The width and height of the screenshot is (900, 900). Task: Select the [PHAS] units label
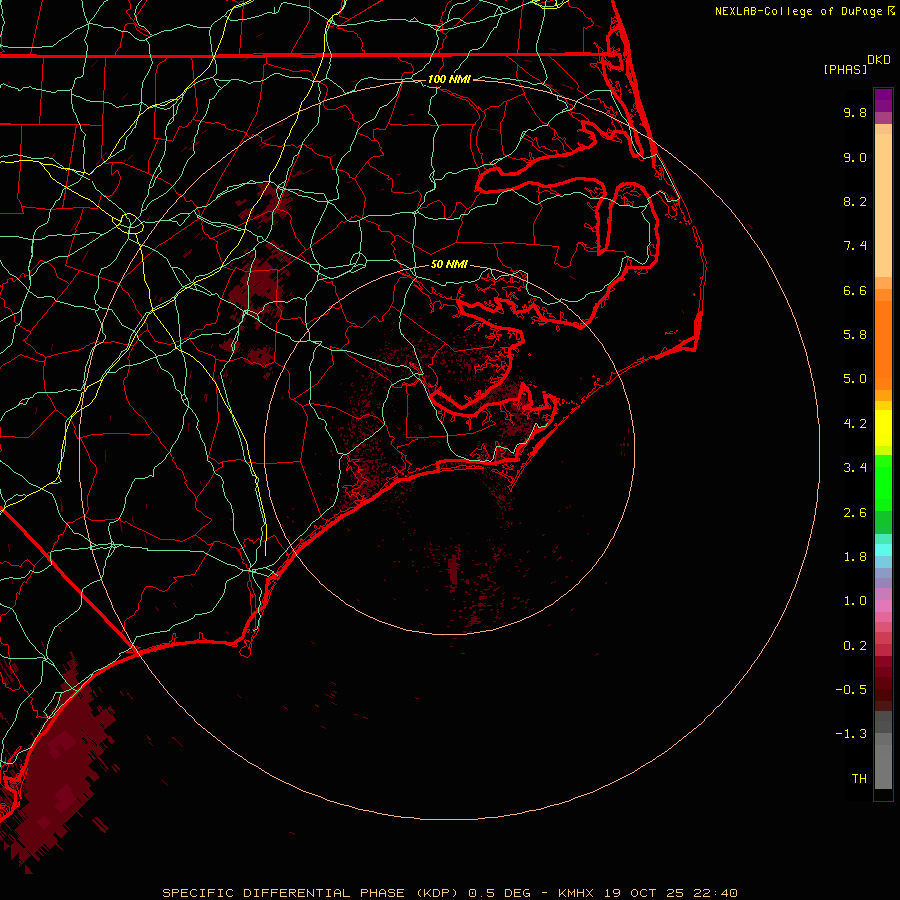845,70
